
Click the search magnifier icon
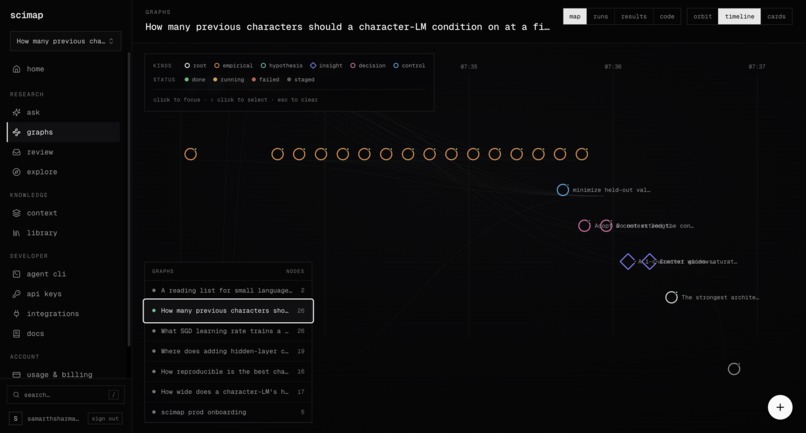click(16, 395)
